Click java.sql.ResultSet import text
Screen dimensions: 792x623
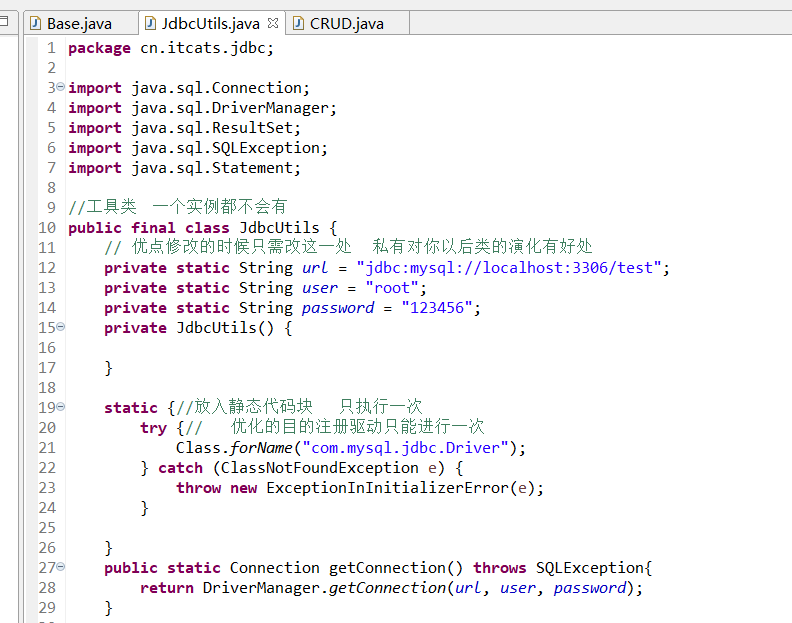pyautogui.click(x=216, y=128)
